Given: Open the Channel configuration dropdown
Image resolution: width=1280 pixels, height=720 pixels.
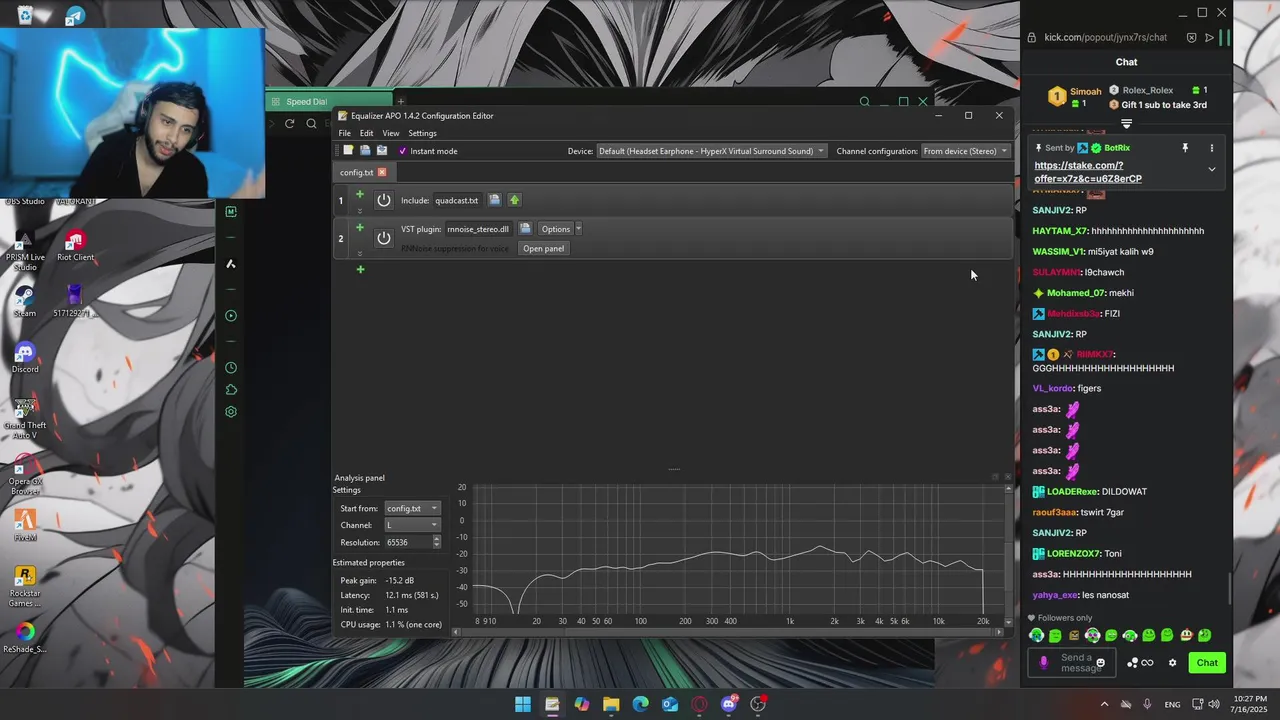Looking at the screenshot, I should 966,151.
